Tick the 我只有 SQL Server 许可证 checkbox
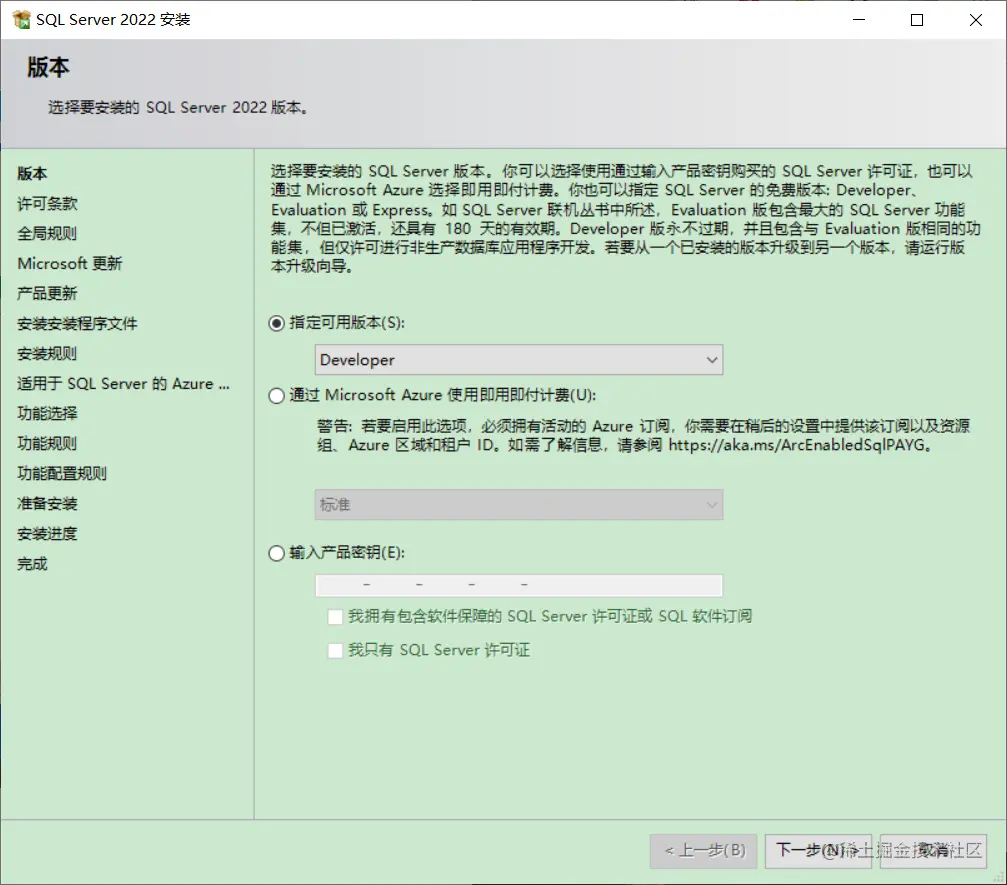 point(335,651)
